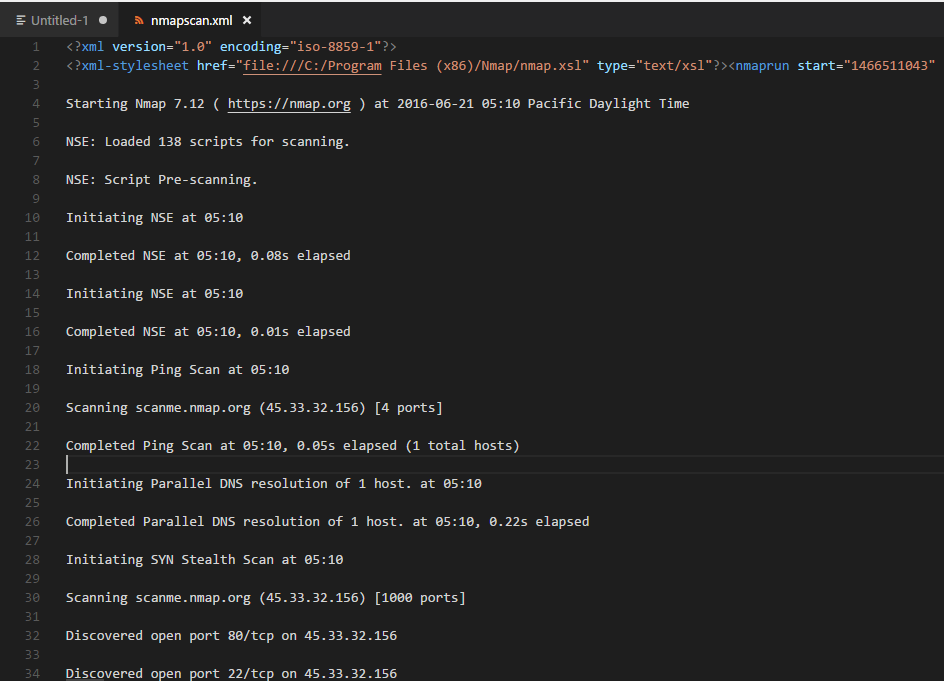Image resolution: width=944 pixels, height=681 pixels.
Task: Click 'xml-stylesheet' on line 2
Action: [135, 66]
